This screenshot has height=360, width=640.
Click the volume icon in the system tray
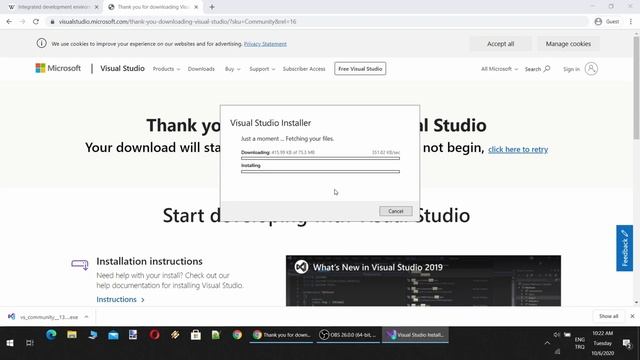tap(556, 335)
